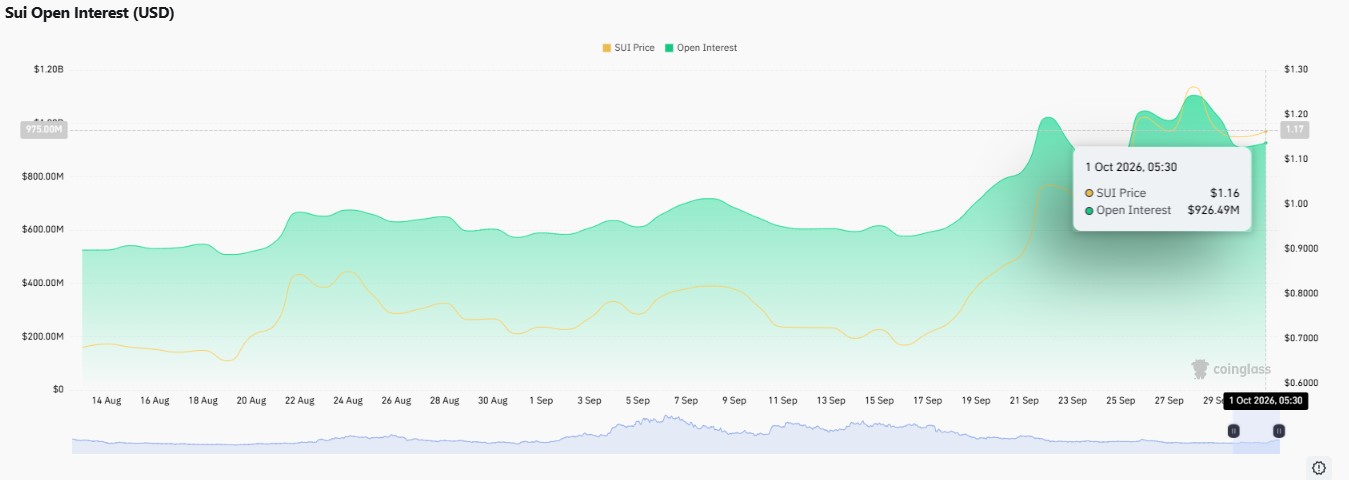Click the $926.49M Open Interest tooltip value

point(1213,210)
